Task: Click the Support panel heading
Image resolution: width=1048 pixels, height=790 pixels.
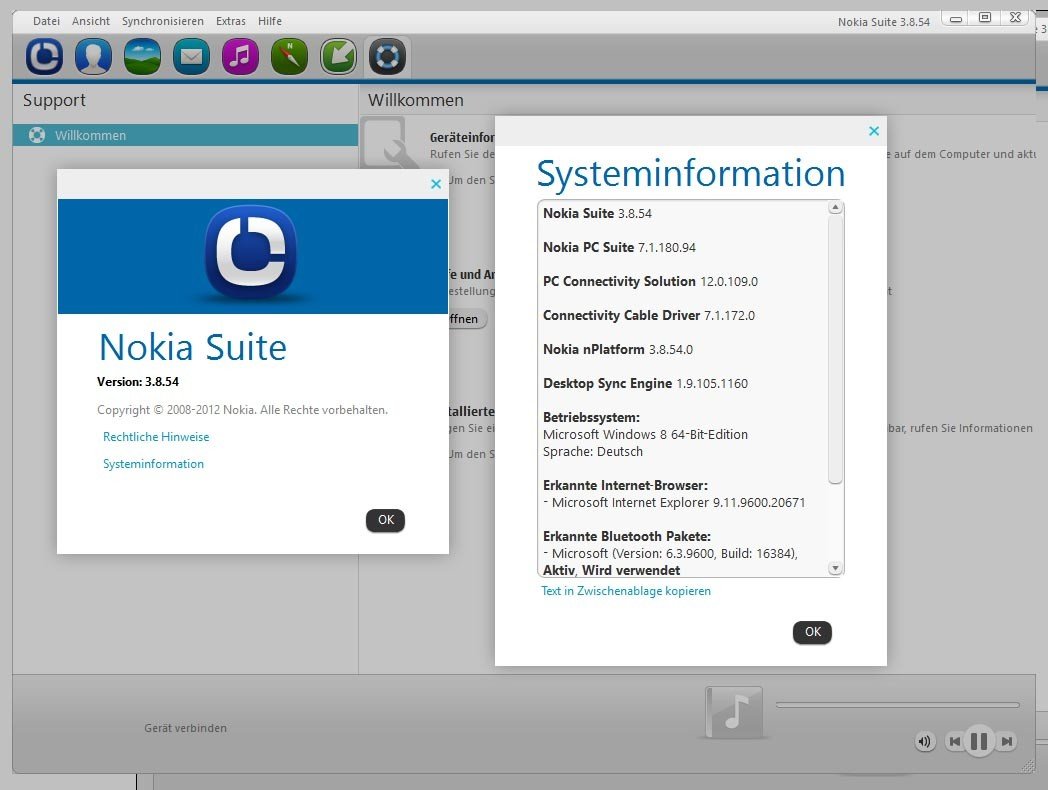Action: (x=54, y=100)
